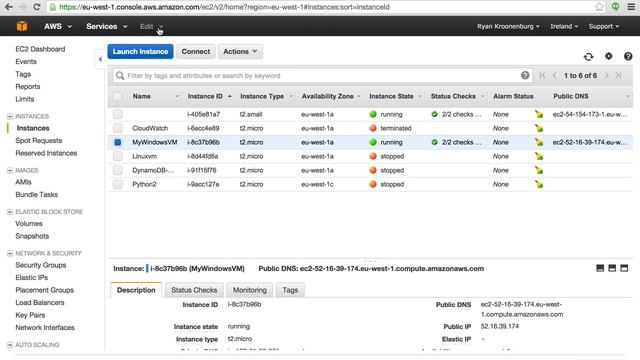Go to previous page of results
The image size is (640, 360).
click(554, 75)
